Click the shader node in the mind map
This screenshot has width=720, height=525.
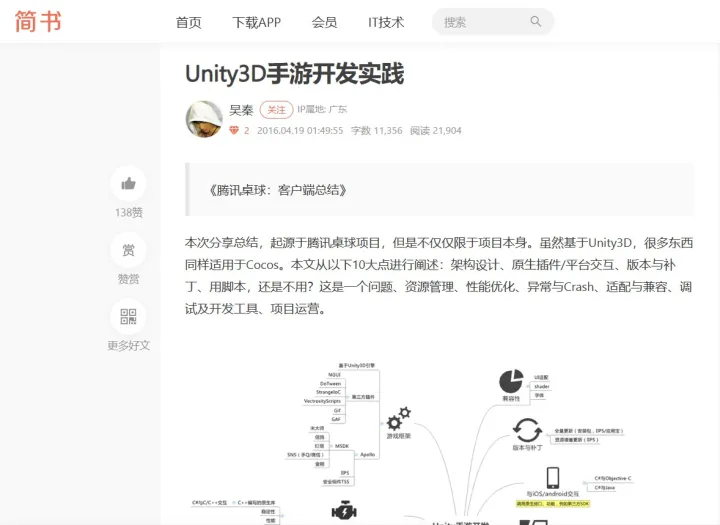[542, 386]
